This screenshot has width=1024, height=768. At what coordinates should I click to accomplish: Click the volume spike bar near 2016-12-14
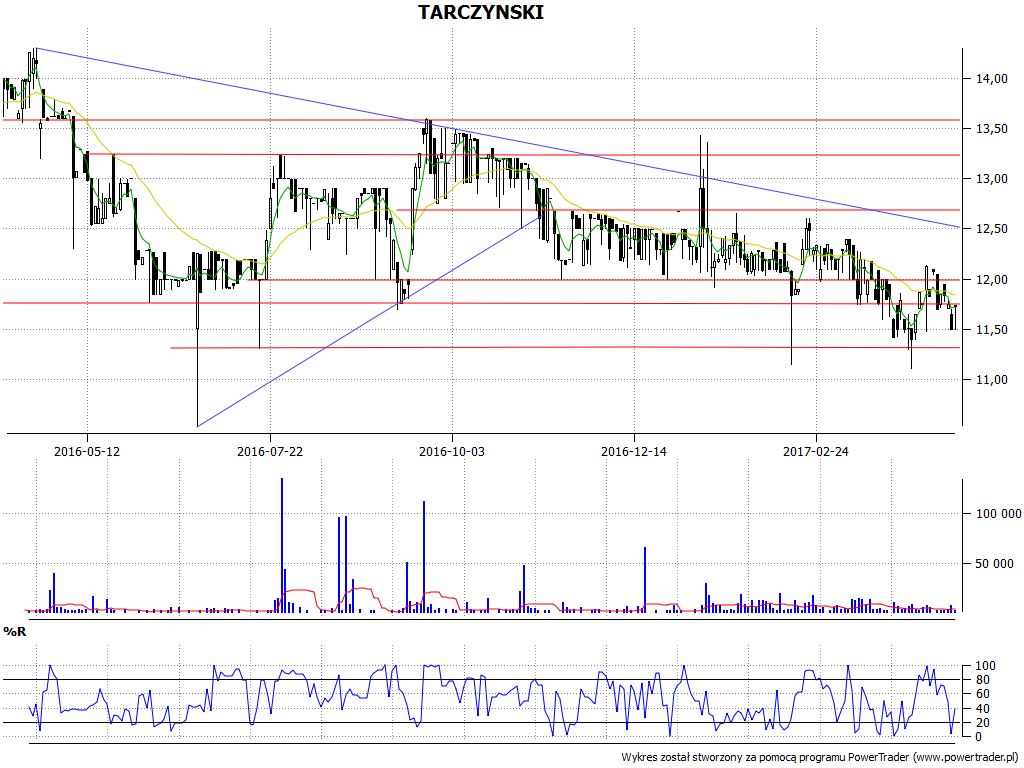coord(645,580)
